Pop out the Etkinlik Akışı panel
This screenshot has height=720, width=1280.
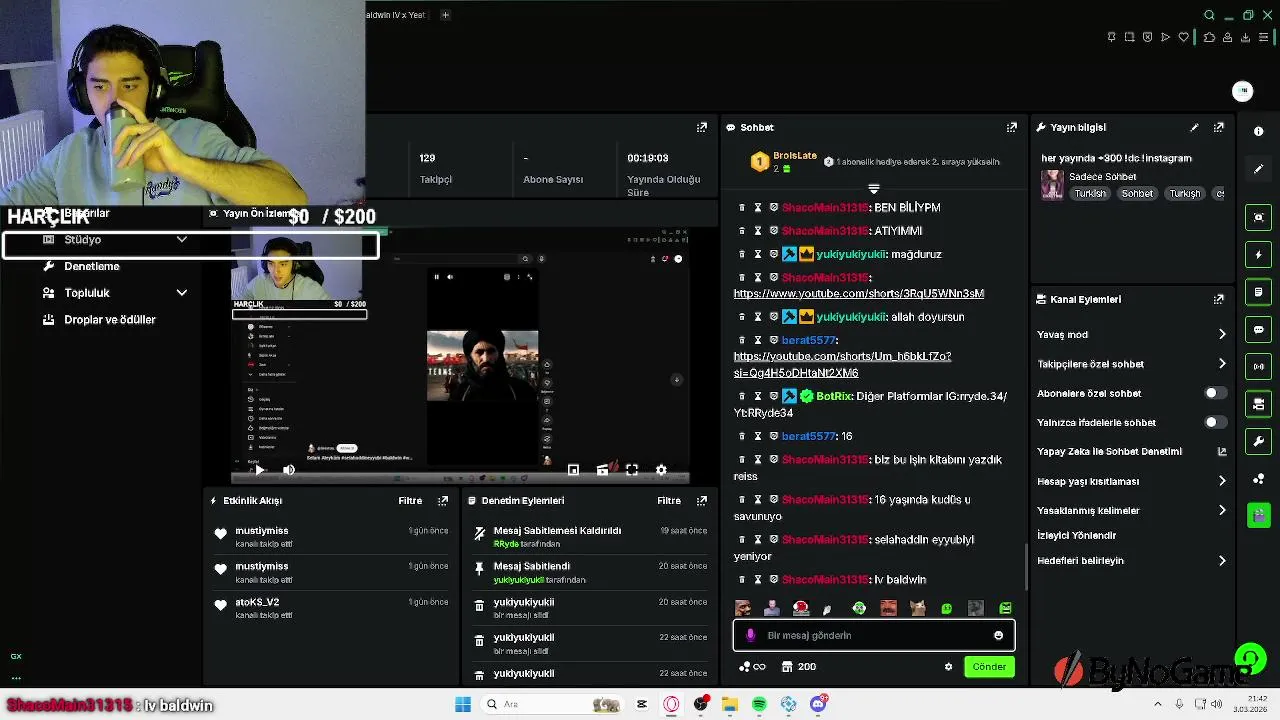442,500
